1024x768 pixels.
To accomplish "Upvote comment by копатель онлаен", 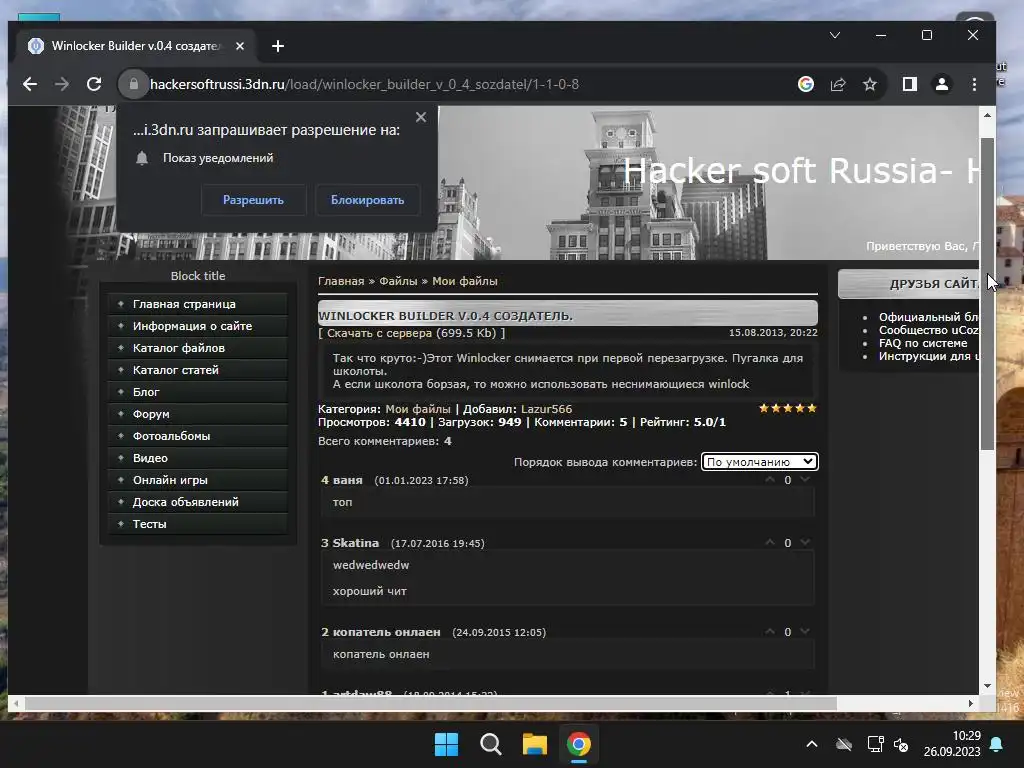I will point(770,632).
